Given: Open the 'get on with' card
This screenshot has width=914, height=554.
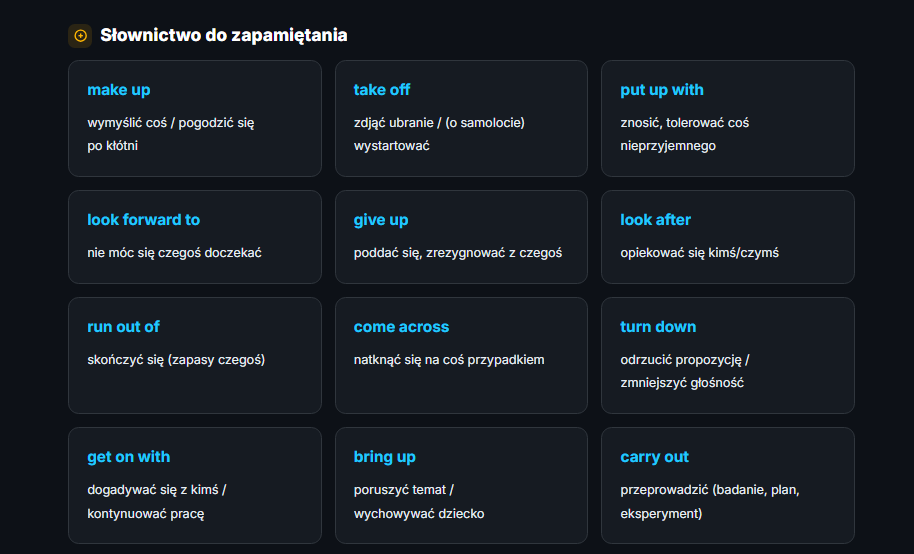Looking at the screenshot, I should [195, 486].
